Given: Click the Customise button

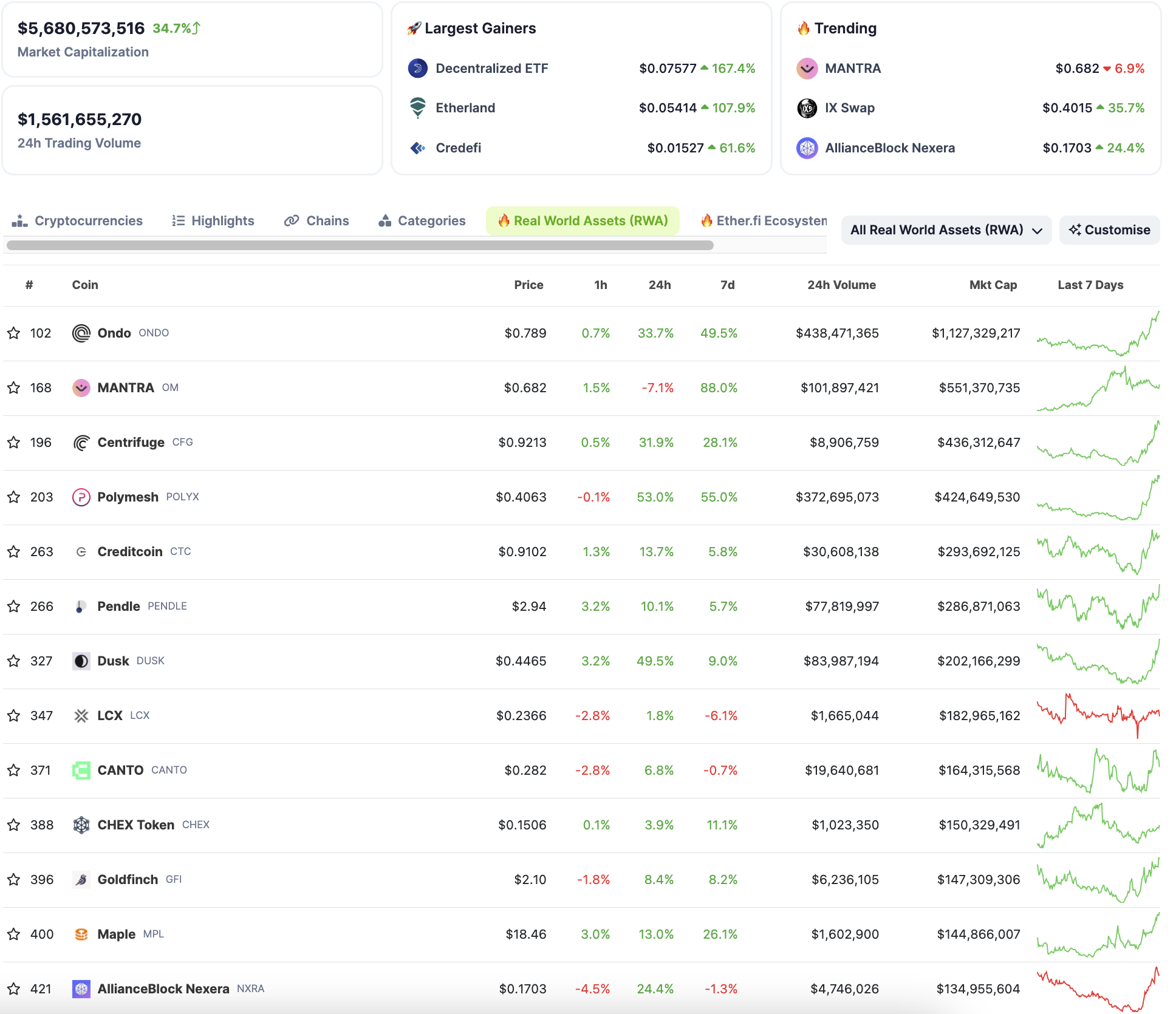Looking at the screenshot, I should coord(1110,230).
